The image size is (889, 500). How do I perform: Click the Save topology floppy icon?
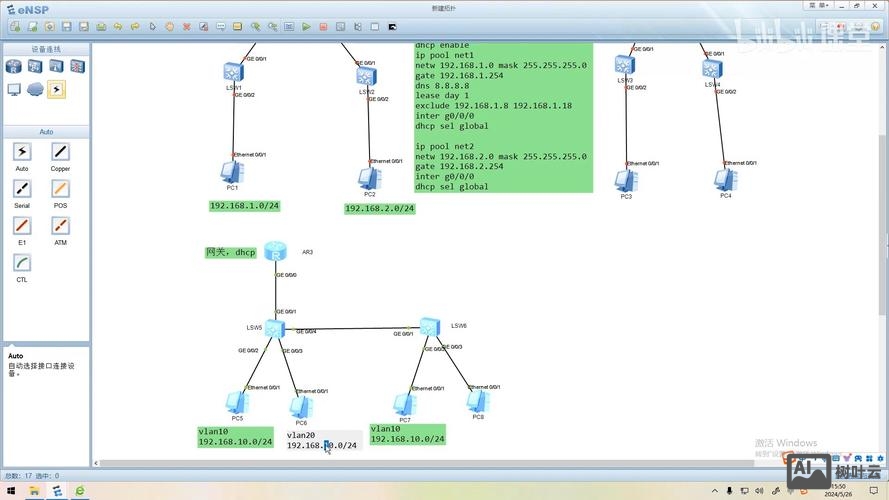[66, 27]
